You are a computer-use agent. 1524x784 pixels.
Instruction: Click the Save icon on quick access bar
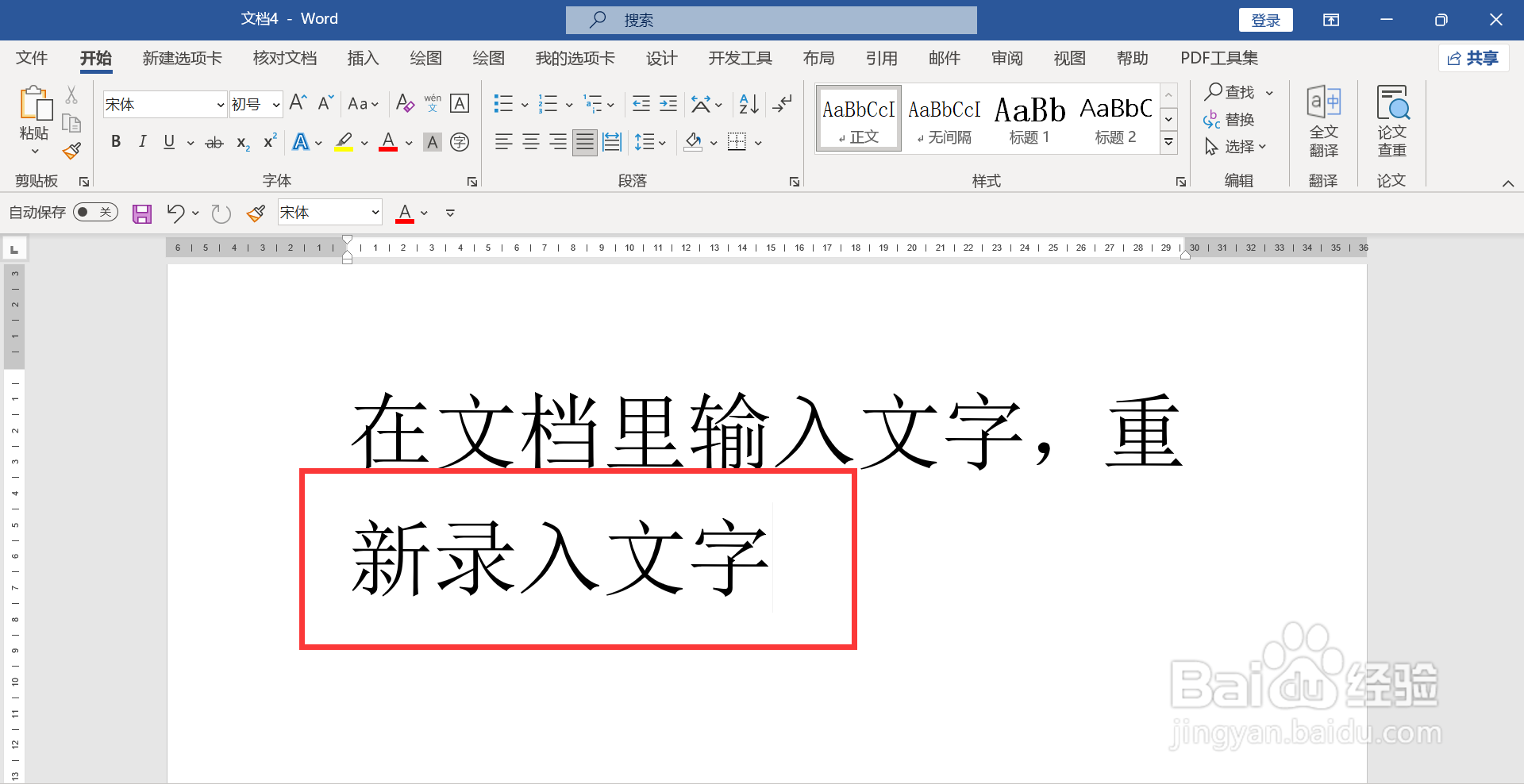pos(141,213)
